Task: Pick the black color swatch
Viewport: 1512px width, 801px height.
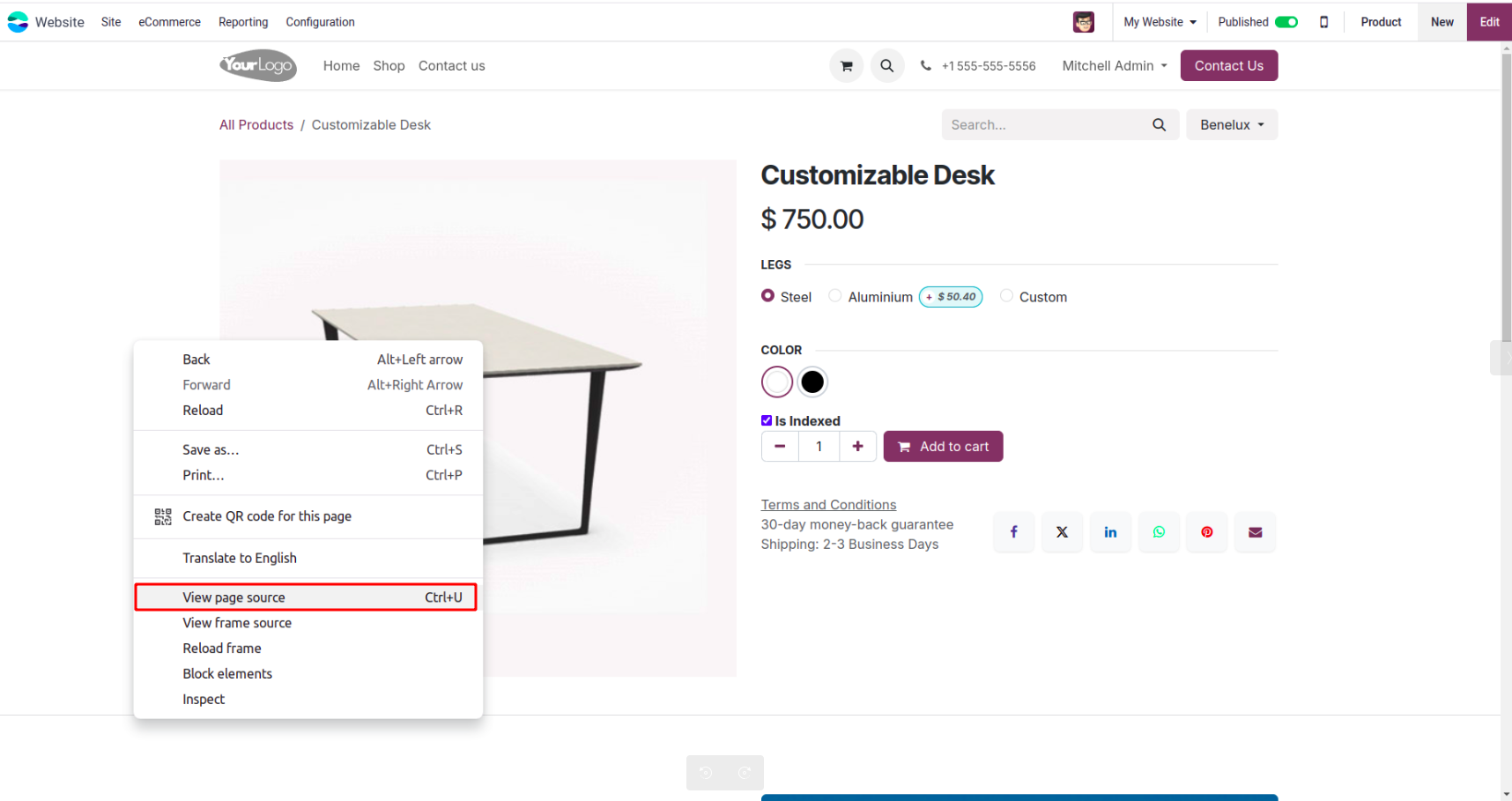Action: pyautogui.click(x=812, y=382)
